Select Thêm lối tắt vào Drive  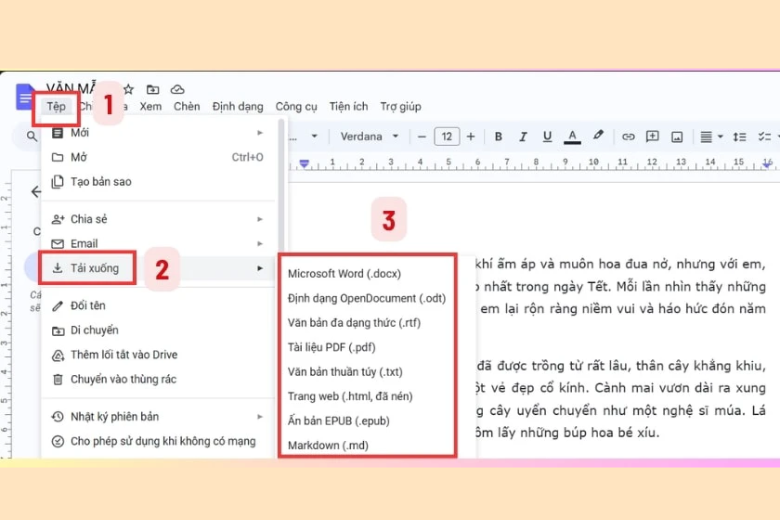click(x=158, y=355)
